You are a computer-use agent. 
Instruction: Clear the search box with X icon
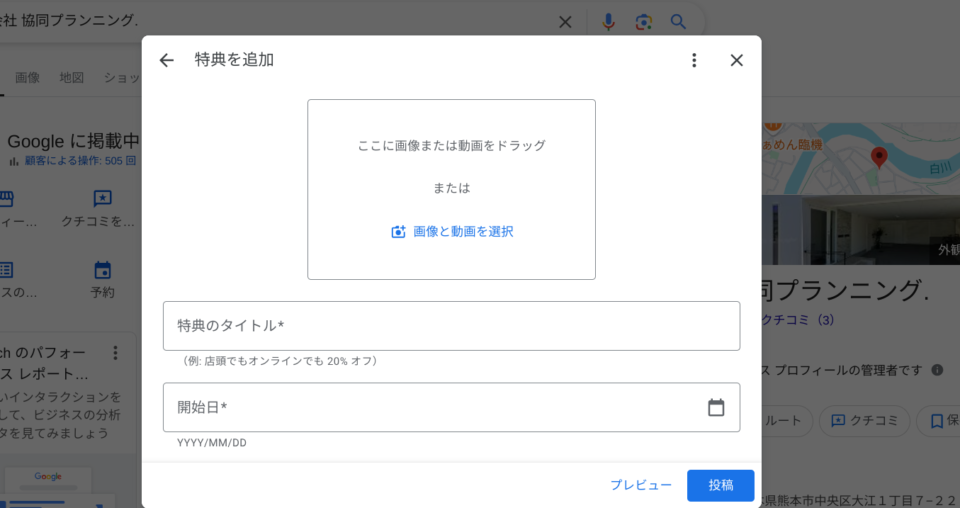coord(565,22)
